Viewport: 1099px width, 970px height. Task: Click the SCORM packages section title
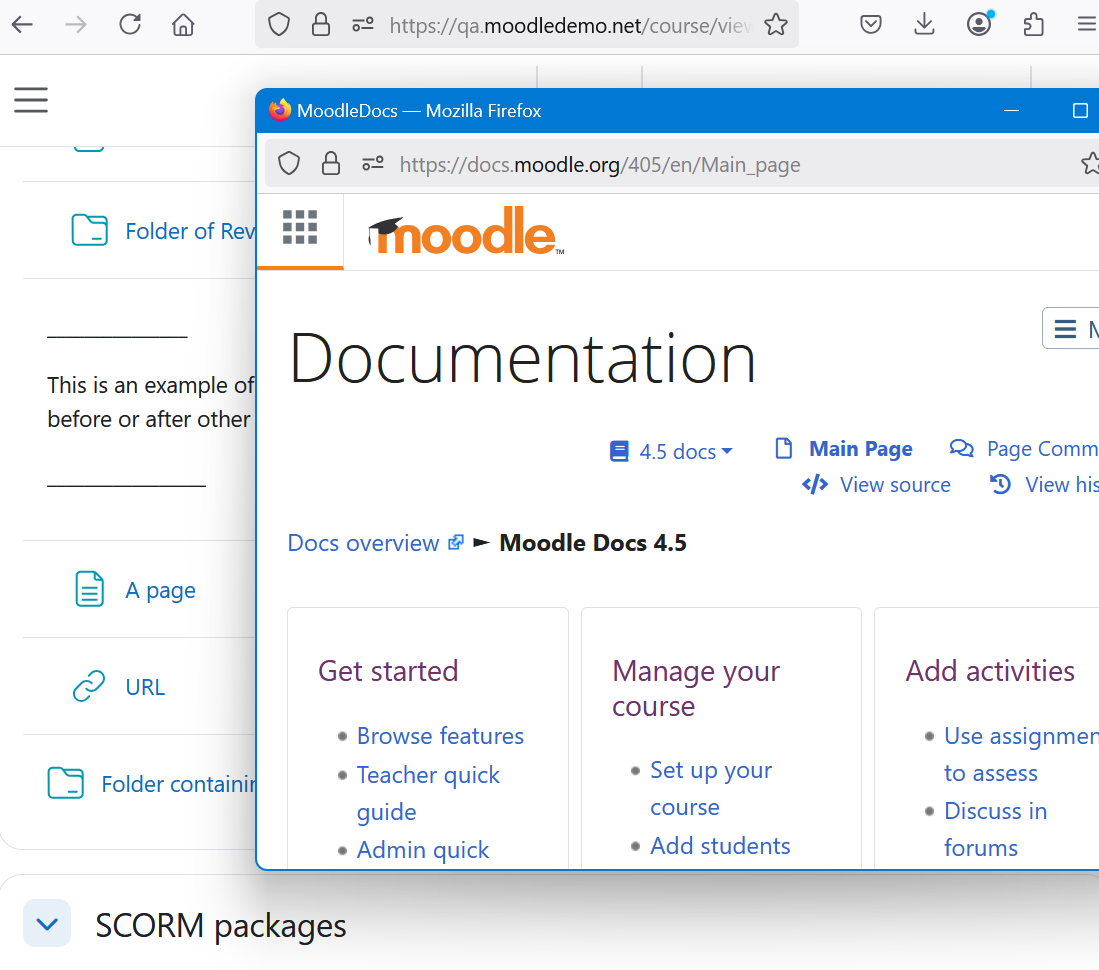click(x=221, y=925)
